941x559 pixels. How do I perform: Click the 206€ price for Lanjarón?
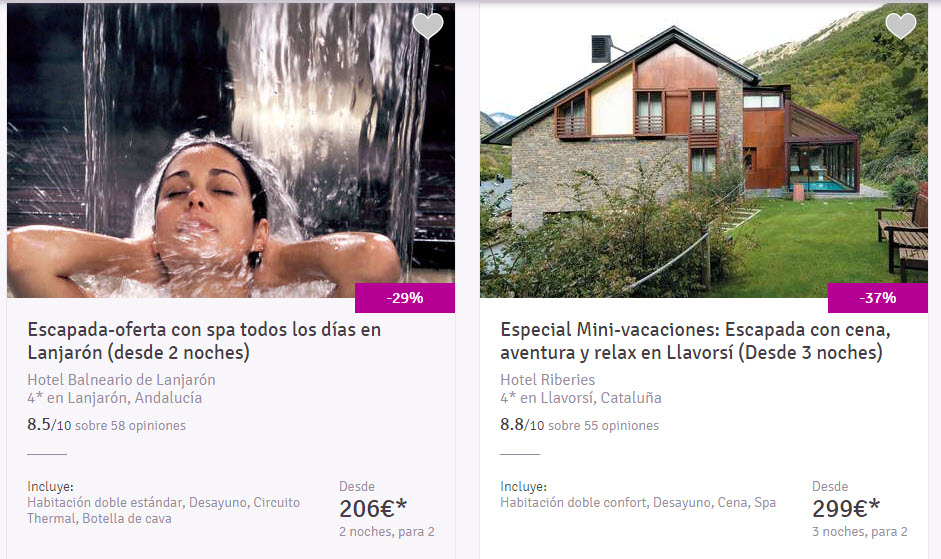click(x=373, y=509)
